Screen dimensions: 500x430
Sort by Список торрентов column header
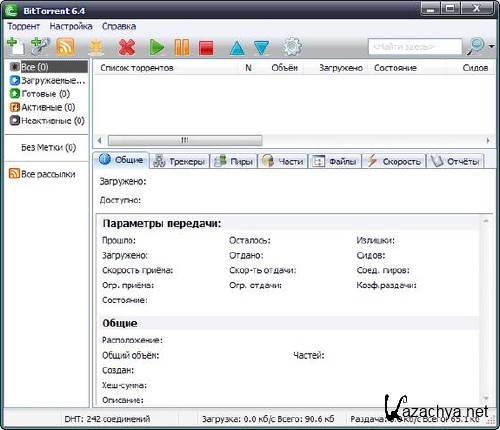(137, 68)
